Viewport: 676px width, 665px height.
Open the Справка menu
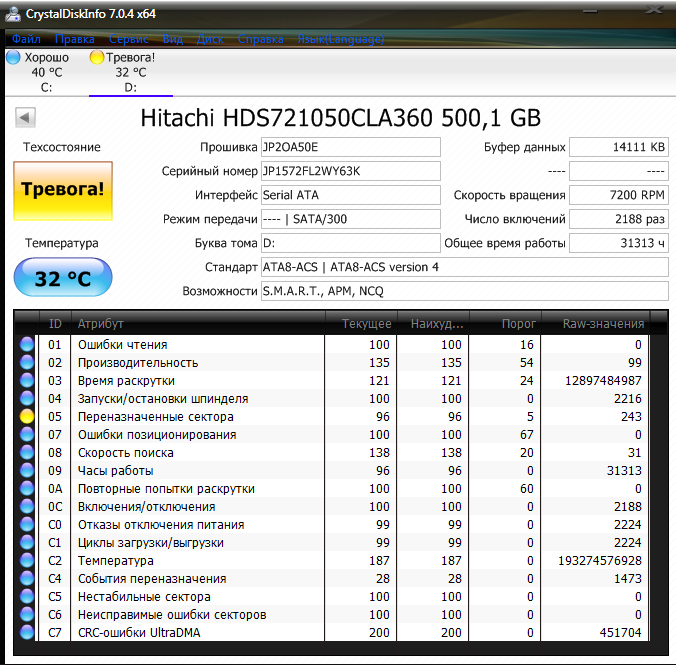pos(260,39)
